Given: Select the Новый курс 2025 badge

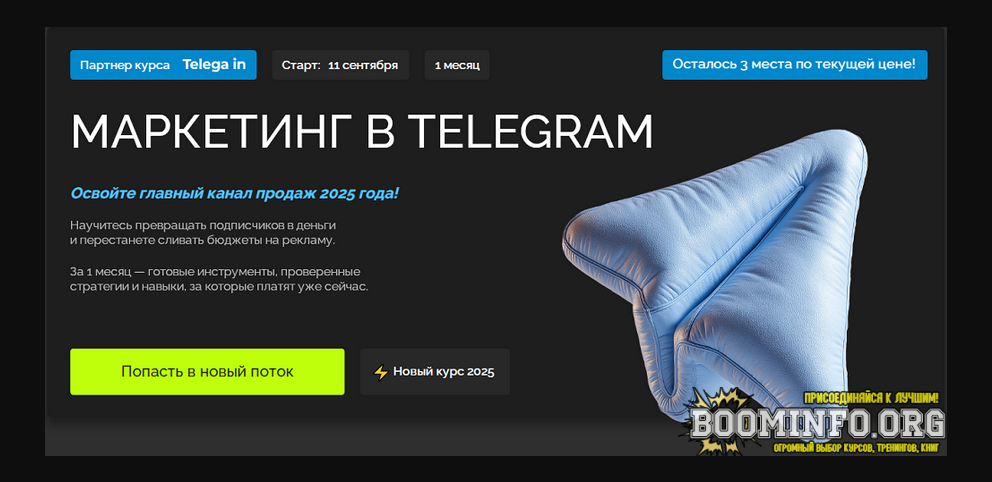Looking at the screenshot, I should coord(435,372).
